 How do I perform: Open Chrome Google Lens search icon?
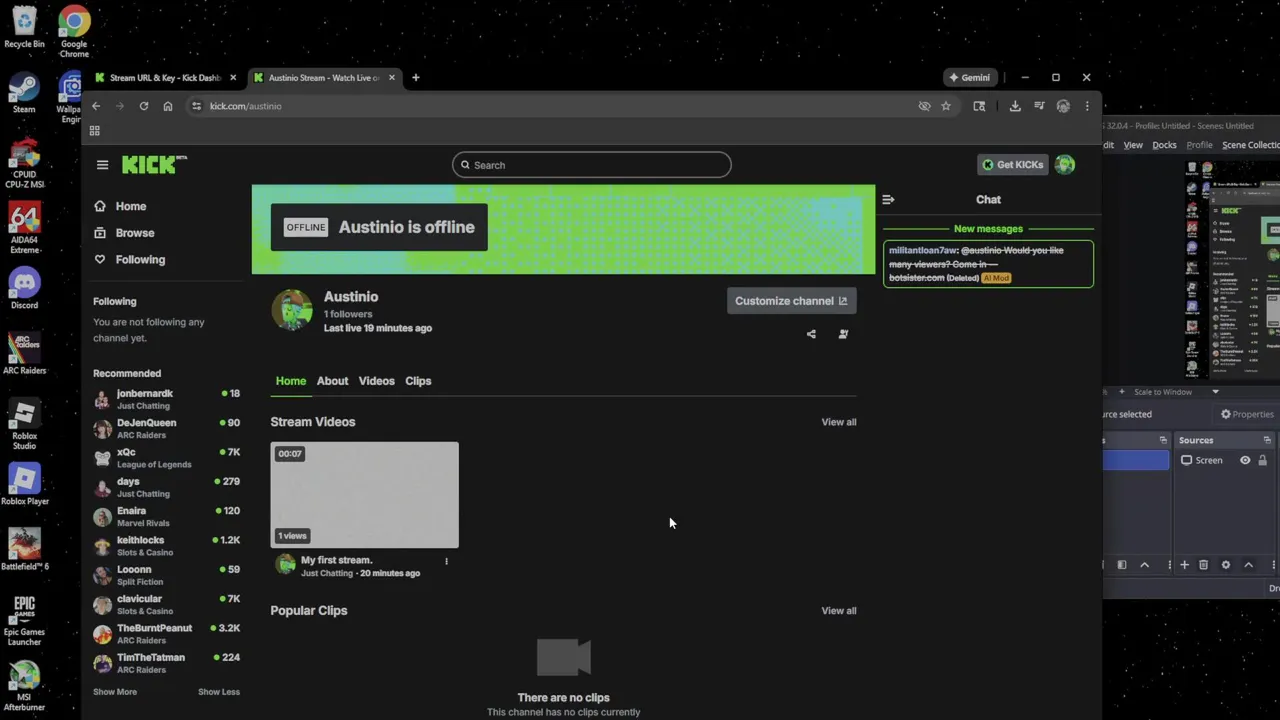pos(979,106)
